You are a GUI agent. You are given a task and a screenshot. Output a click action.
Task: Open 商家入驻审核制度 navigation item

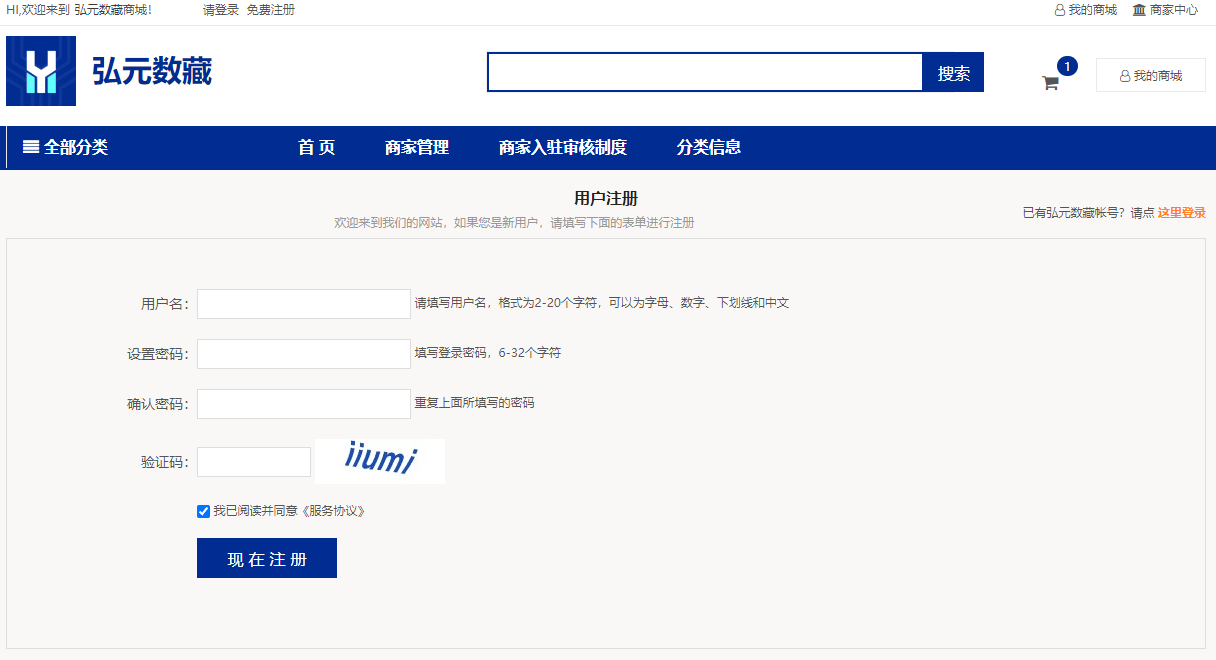pyautogui.click(x=562, y=148)
